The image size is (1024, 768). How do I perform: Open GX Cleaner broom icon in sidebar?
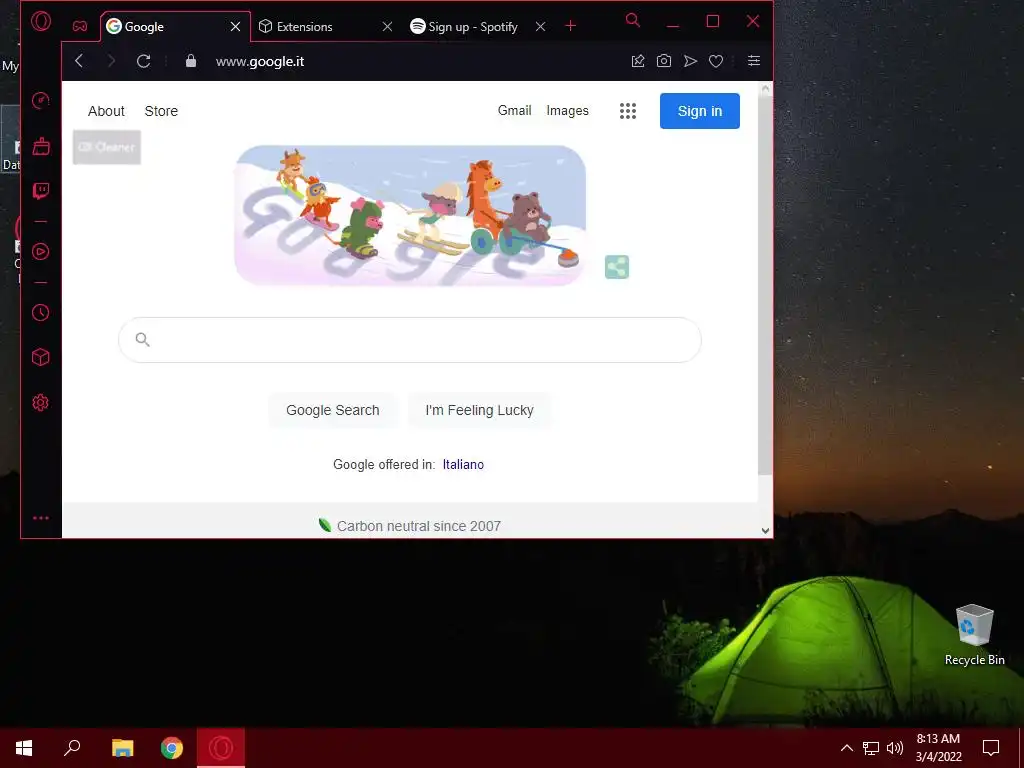click(x=40, y=146)
